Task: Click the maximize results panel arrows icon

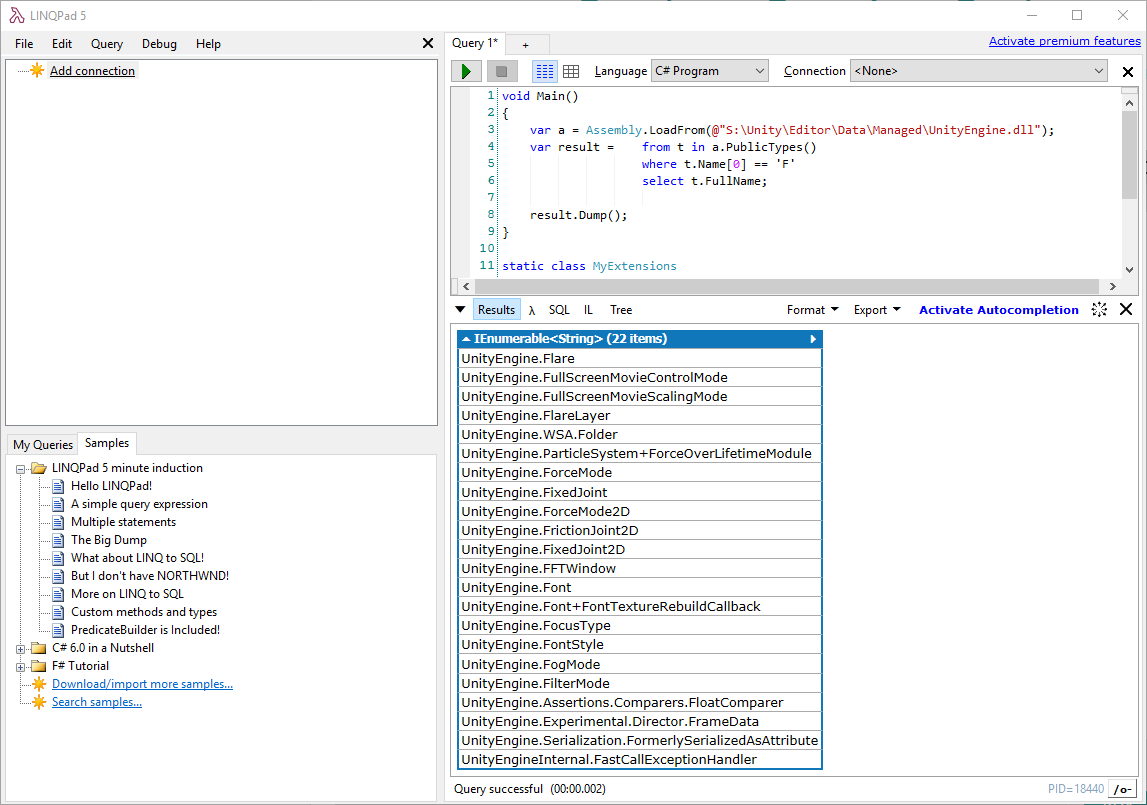Action: tap(1098, 310)
